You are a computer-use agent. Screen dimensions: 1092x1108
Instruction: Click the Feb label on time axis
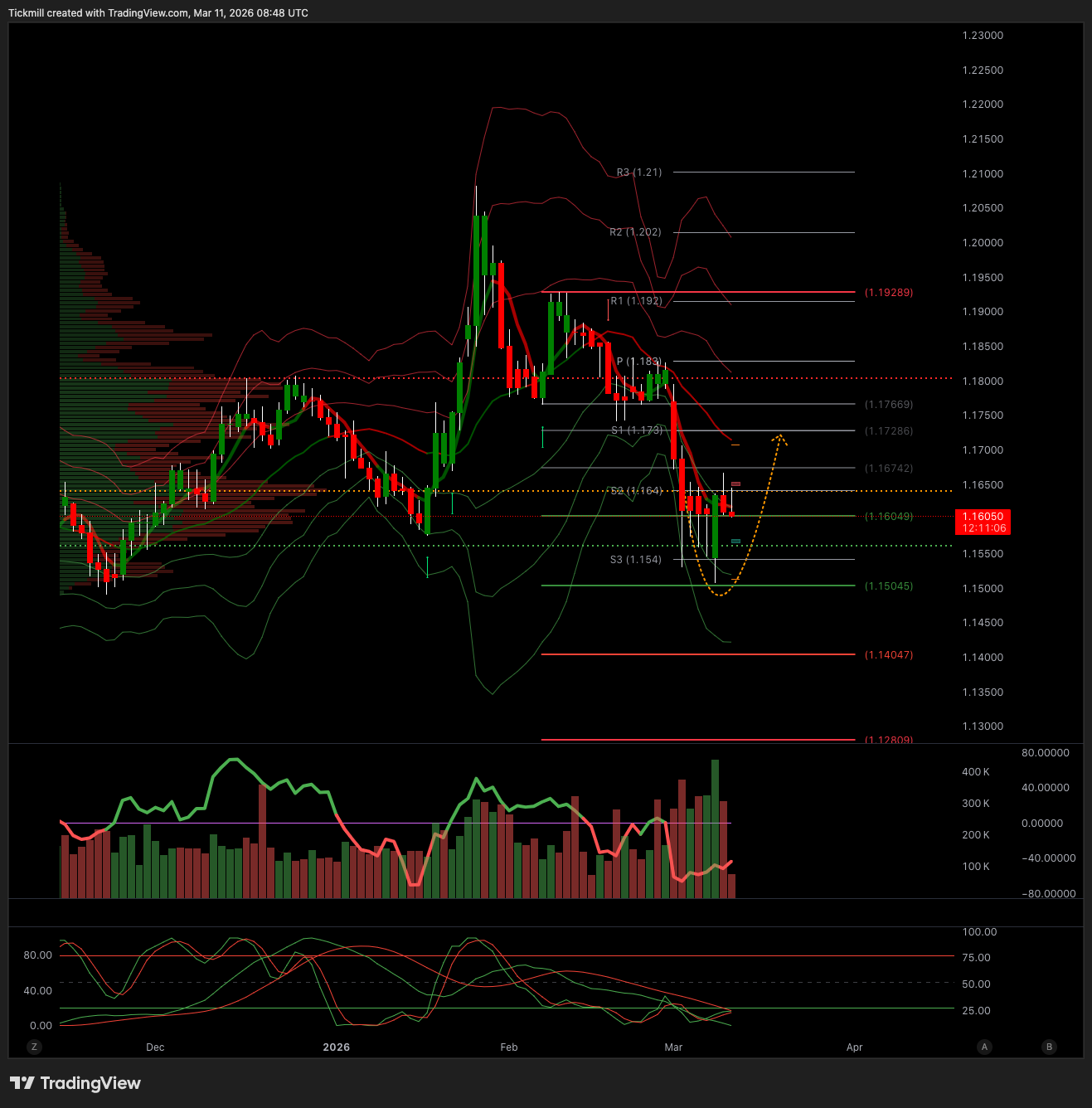pos(509,1047)
